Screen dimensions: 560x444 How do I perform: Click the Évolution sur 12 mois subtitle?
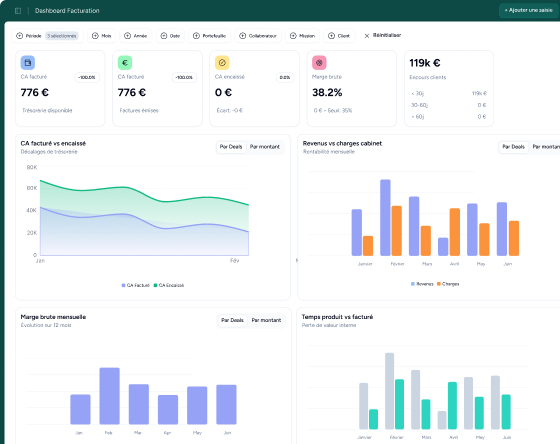point(46,325)
